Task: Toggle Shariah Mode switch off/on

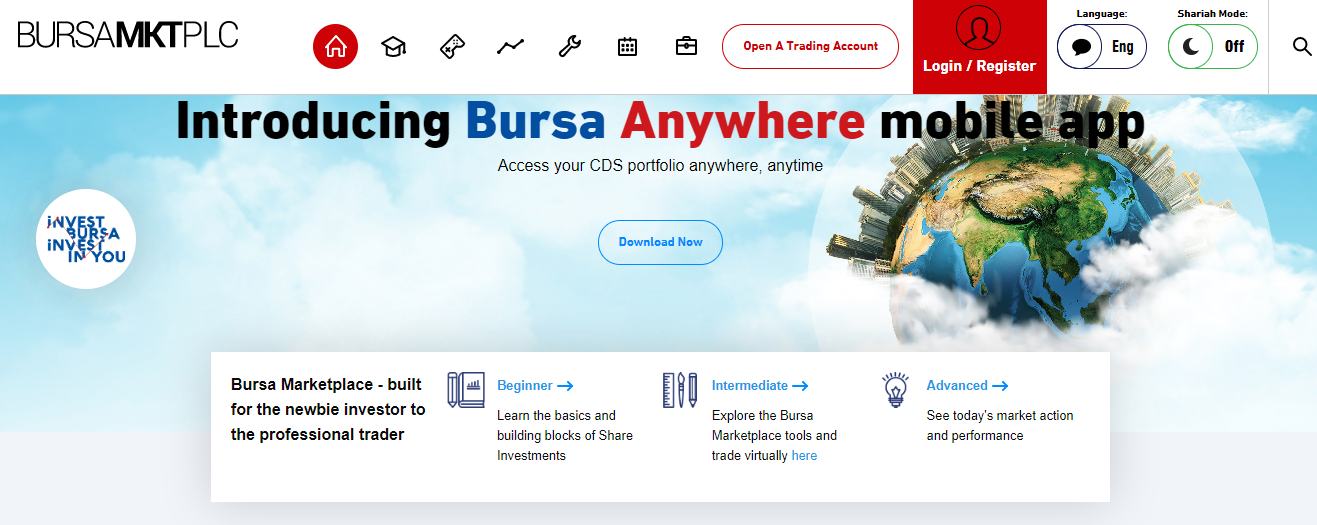Action: pyautogui.click(x=1212, y=47)
